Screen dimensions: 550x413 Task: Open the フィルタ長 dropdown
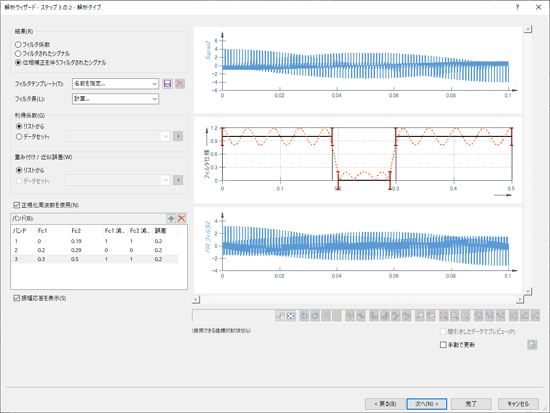click(x=115, y=99)
